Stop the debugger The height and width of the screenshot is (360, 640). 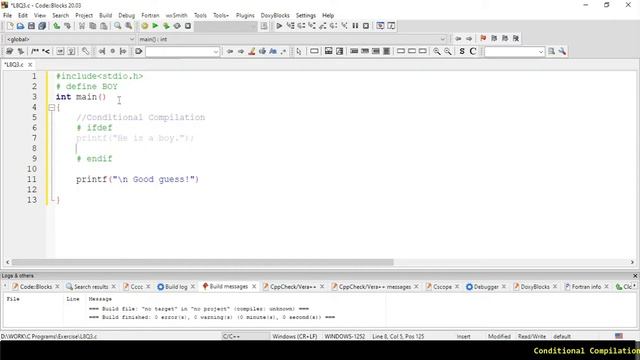[x=366, y=26]
